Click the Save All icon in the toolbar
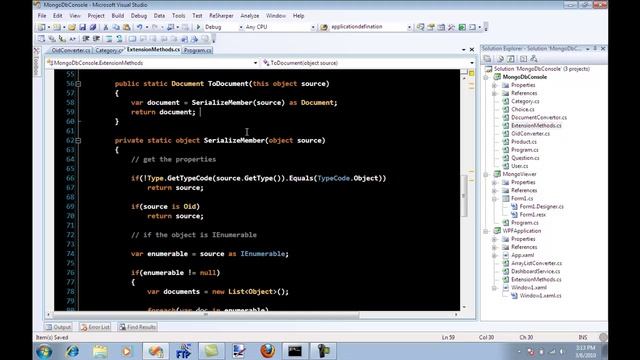 pos(93,27)
